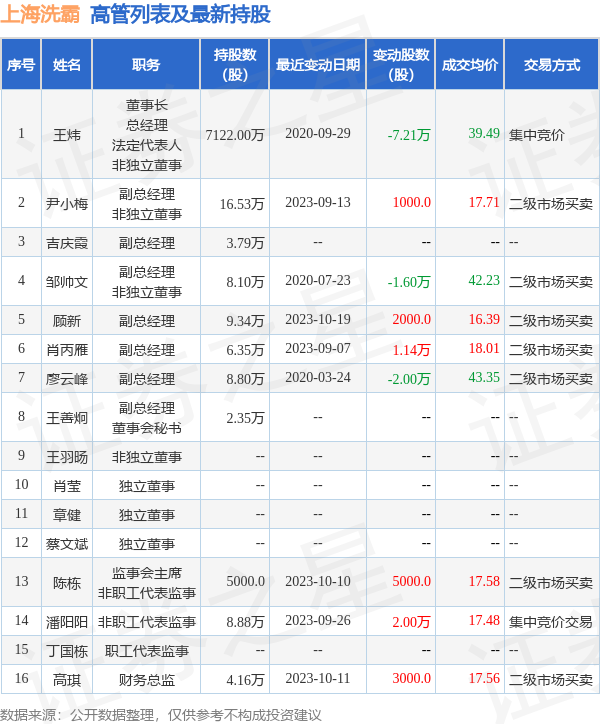Click the shareholding 7122.00万
Image resolution: width=600 pixels, height=724 pixels.
[235, 135]
